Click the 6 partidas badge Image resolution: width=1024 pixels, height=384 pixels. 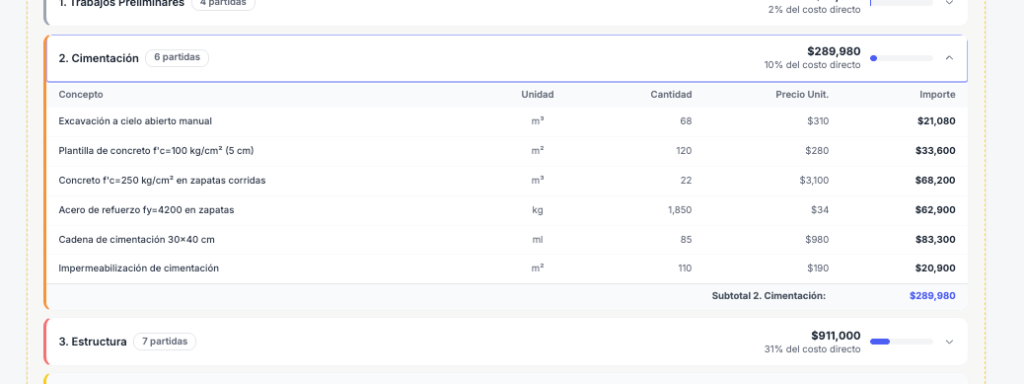click(x=177, y=57)
